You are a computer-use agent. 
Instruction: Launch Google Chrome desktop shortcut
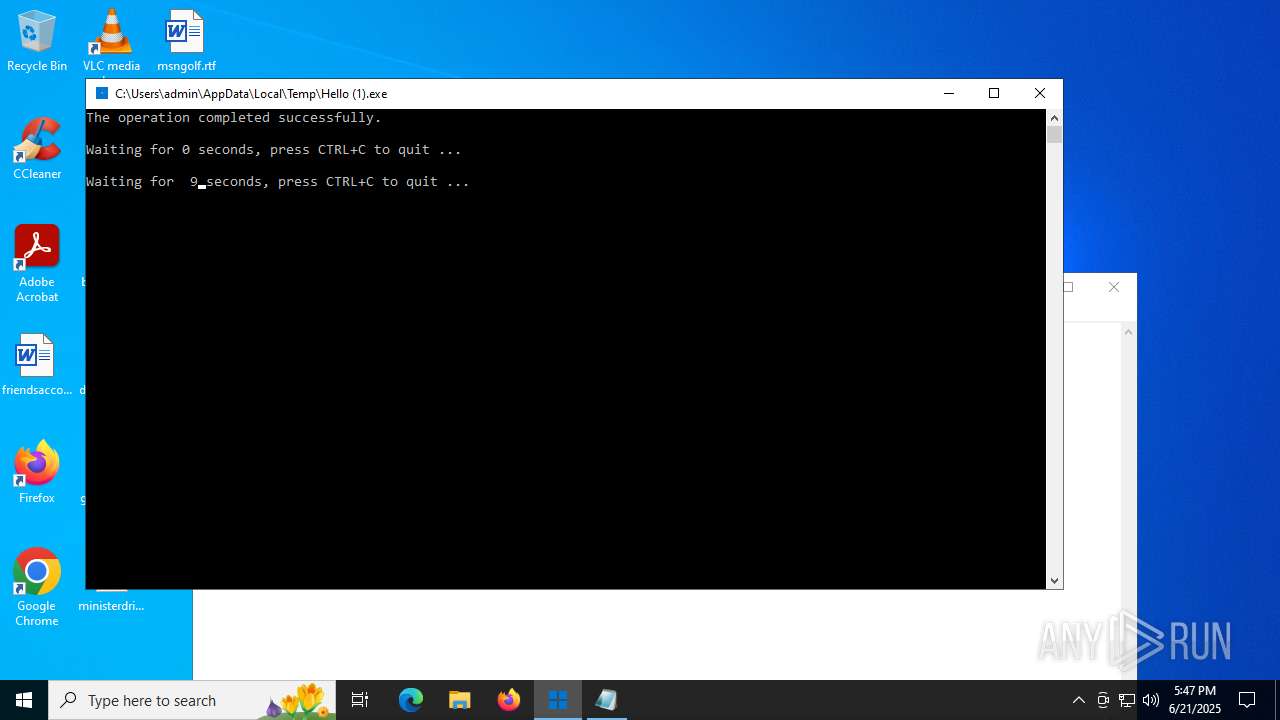[37, 588]
